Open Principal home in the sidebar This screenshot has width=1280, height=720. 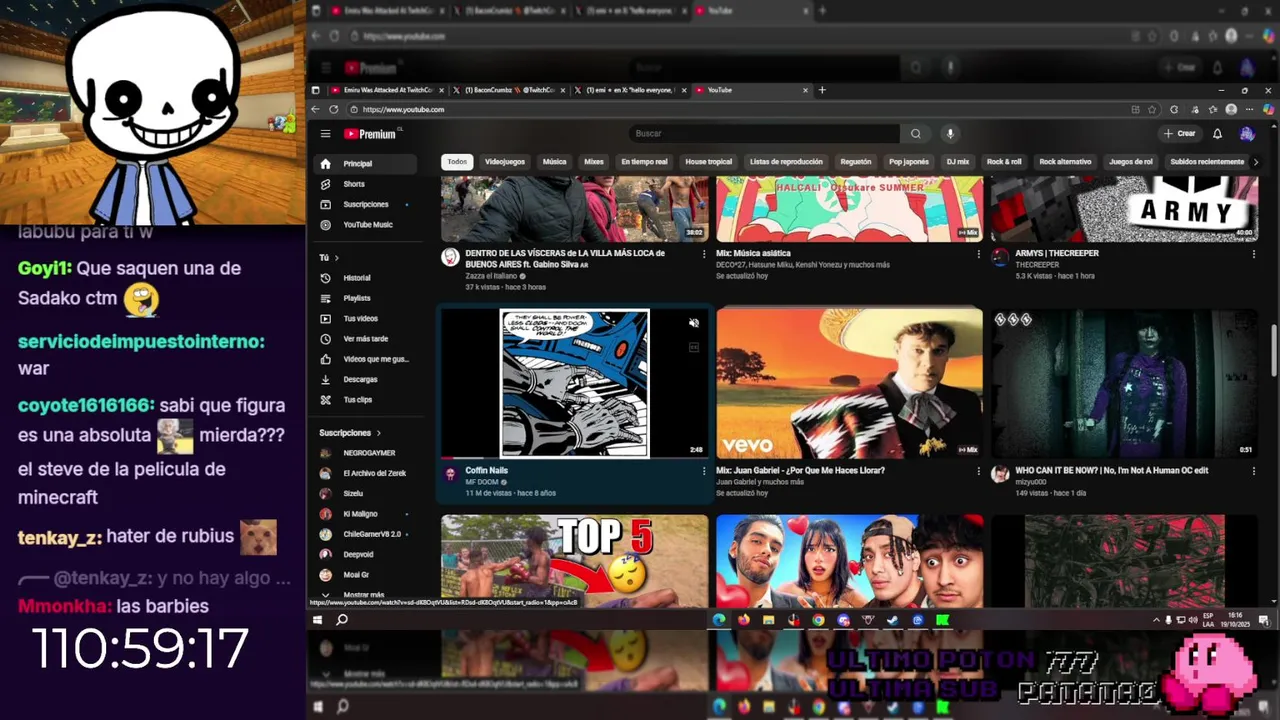click(x=366, y=164)
